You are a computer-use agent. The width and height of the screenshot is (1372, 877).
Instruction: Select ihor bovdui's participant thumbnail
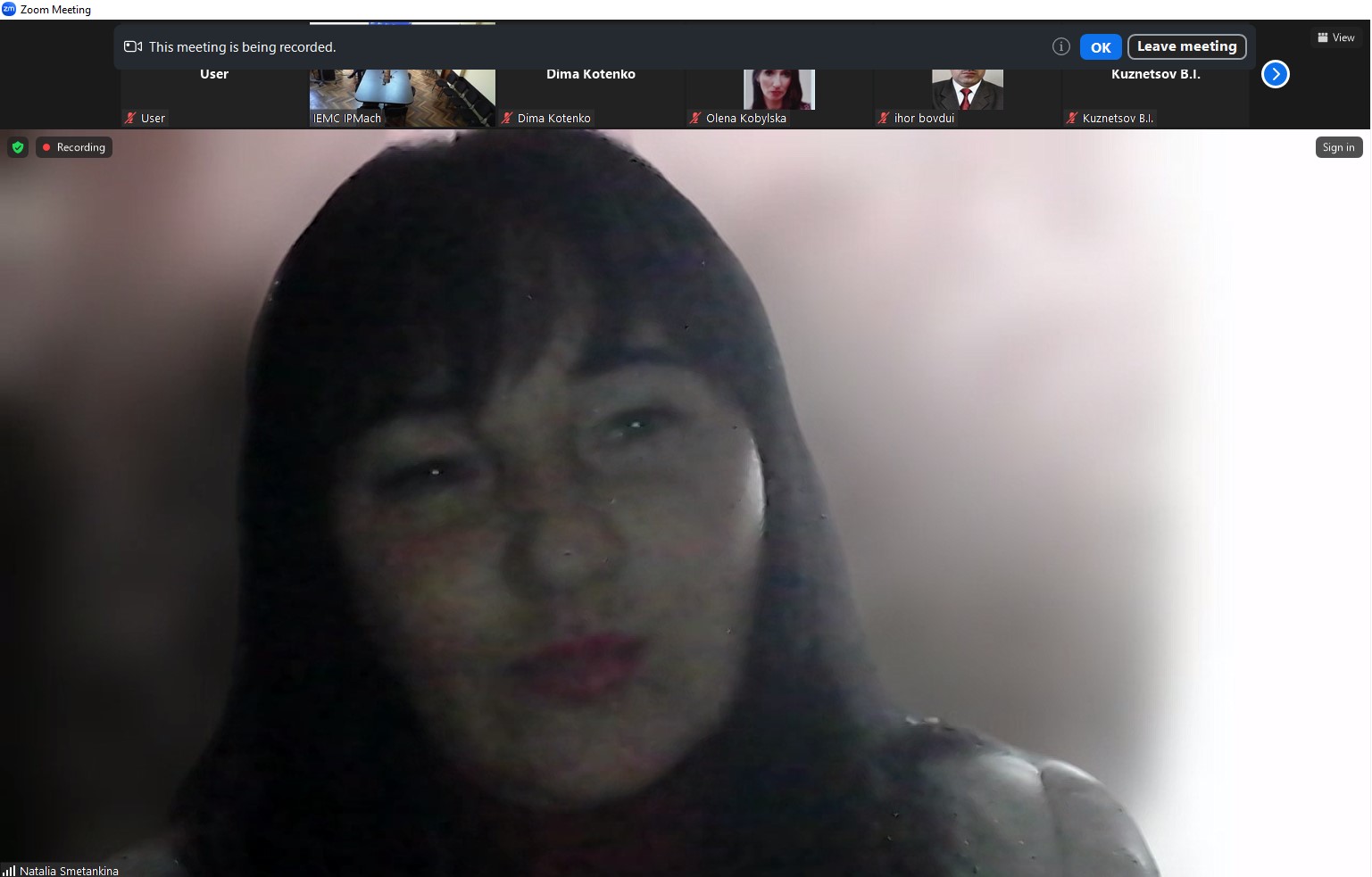[967, 89]
